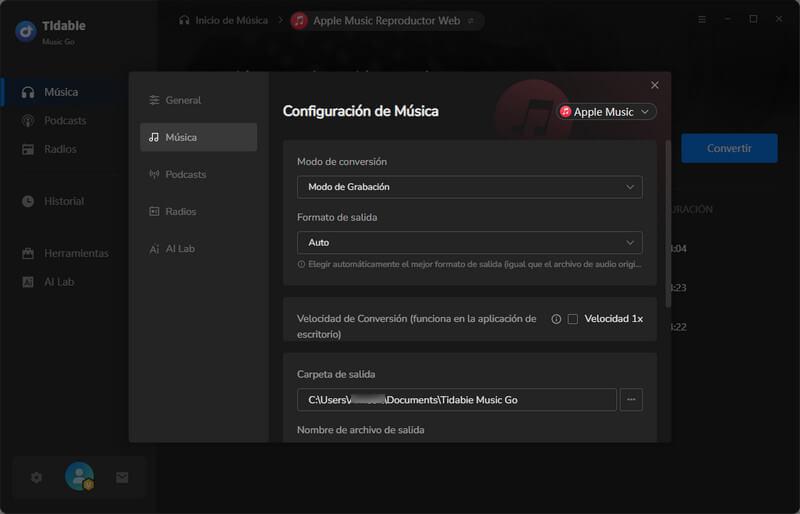Click the info icon beside Velocidad 1x
Screen dimensions: 800x514
pyautogui.click(x=556, y=319)
